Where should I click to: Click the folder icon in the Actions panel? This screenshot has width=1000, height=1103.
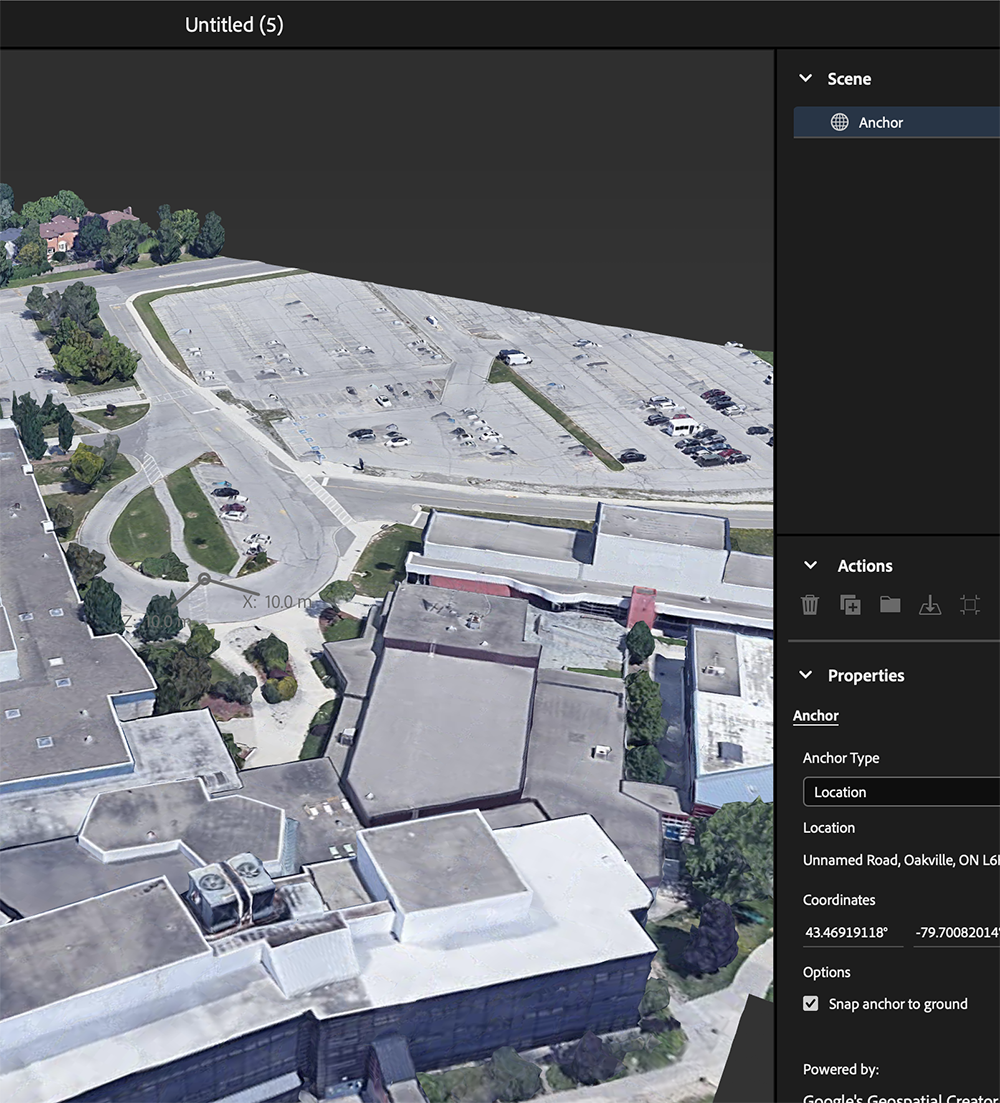click(889, 605)
